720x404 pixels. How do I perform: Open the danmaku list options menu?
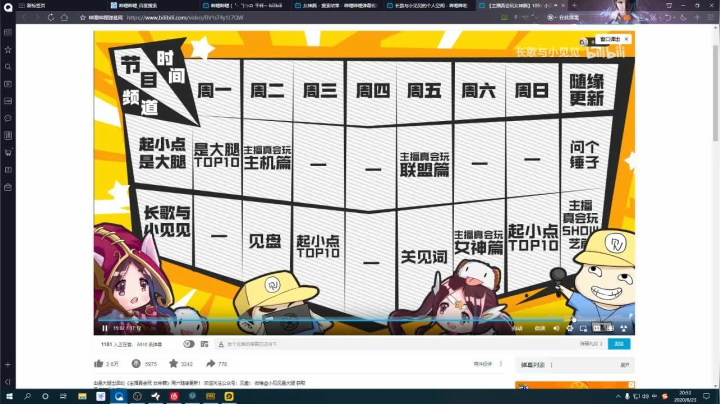click(551, 365)
